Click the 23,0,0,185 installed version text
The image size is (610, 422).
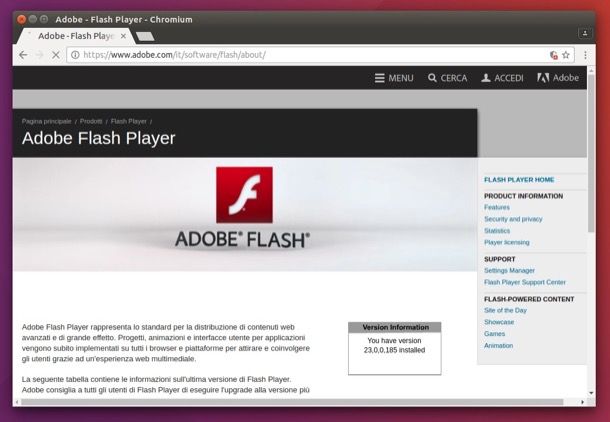(394, 350)
